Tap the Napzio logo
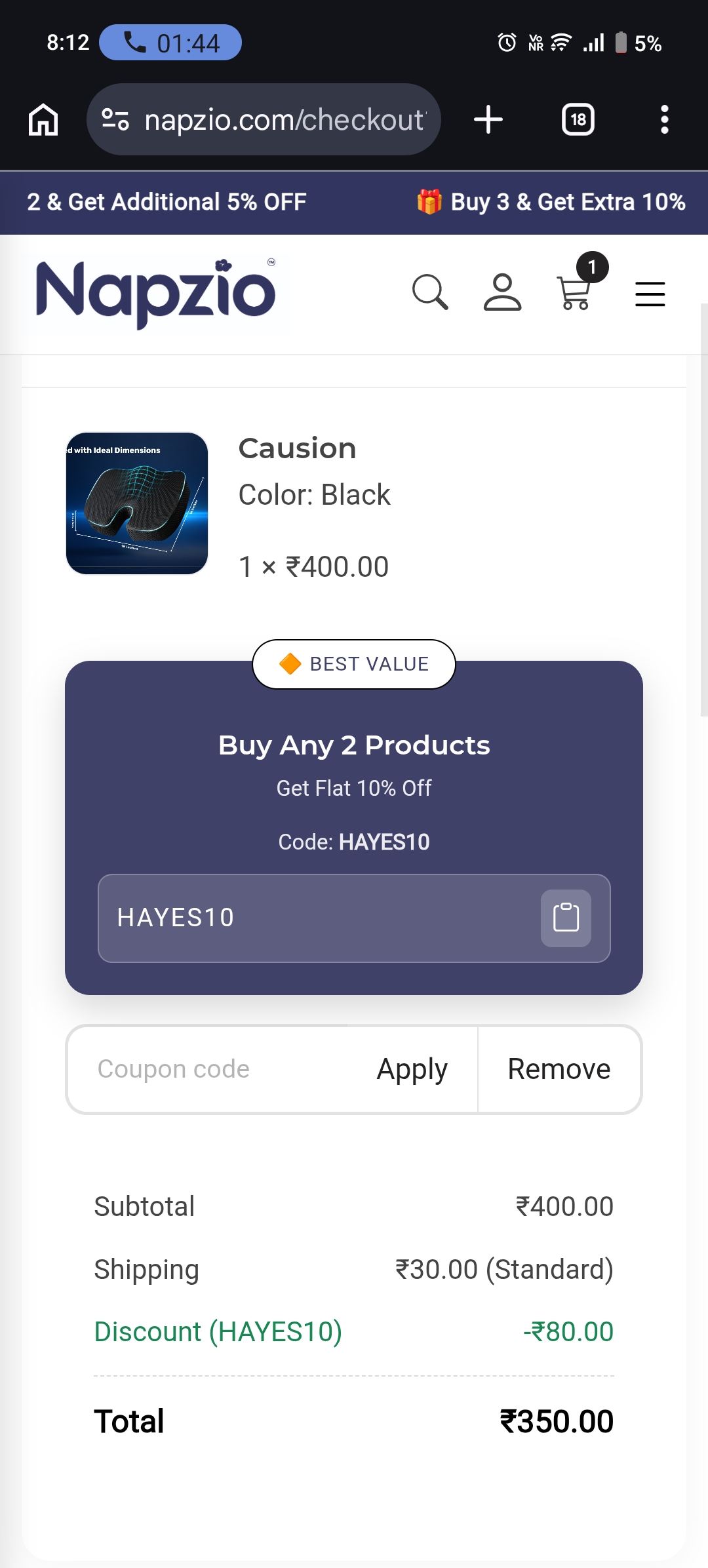This screenshot has width=708, height=1568. click(x=156, y=294)
